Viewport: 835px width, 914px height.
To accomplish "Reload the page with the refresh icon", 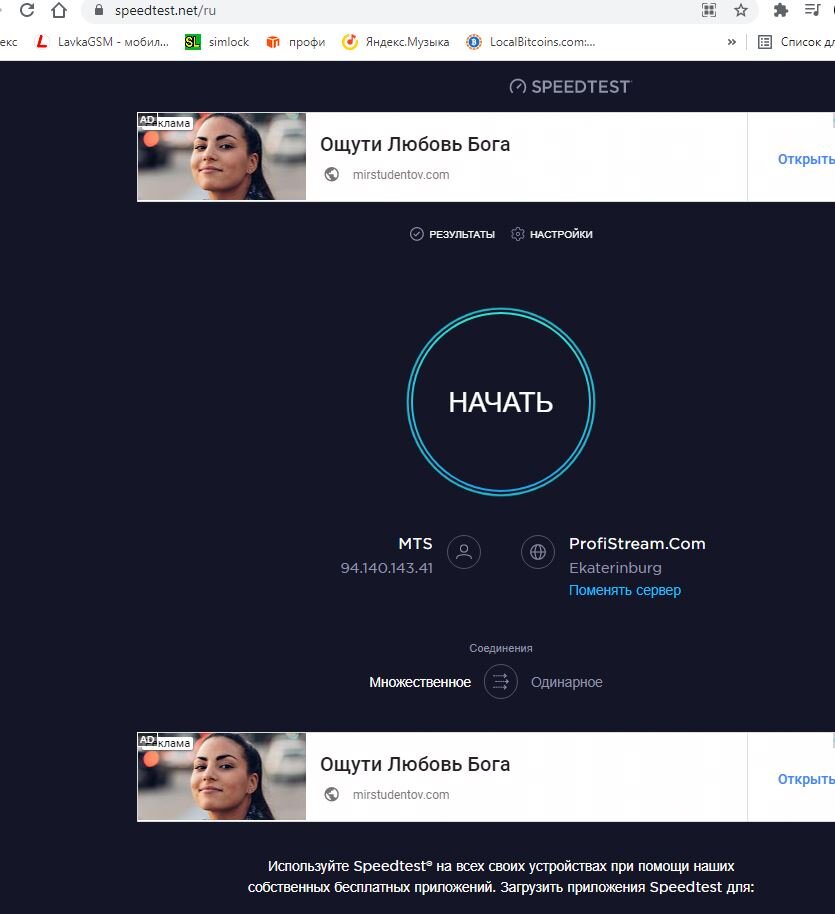I will pyautogui.click(x=27, y=10).
